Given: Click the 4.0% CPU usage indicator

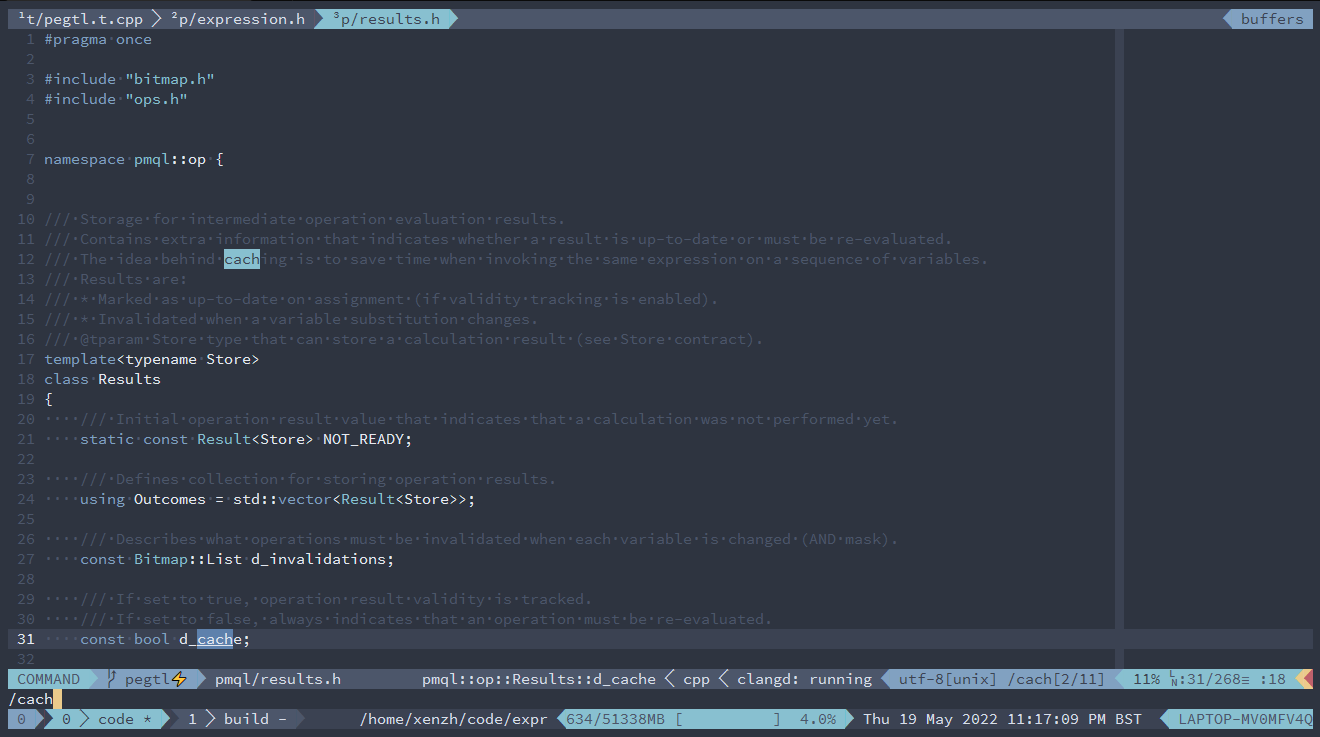Looking at the screenshot, I should [819, 719].
